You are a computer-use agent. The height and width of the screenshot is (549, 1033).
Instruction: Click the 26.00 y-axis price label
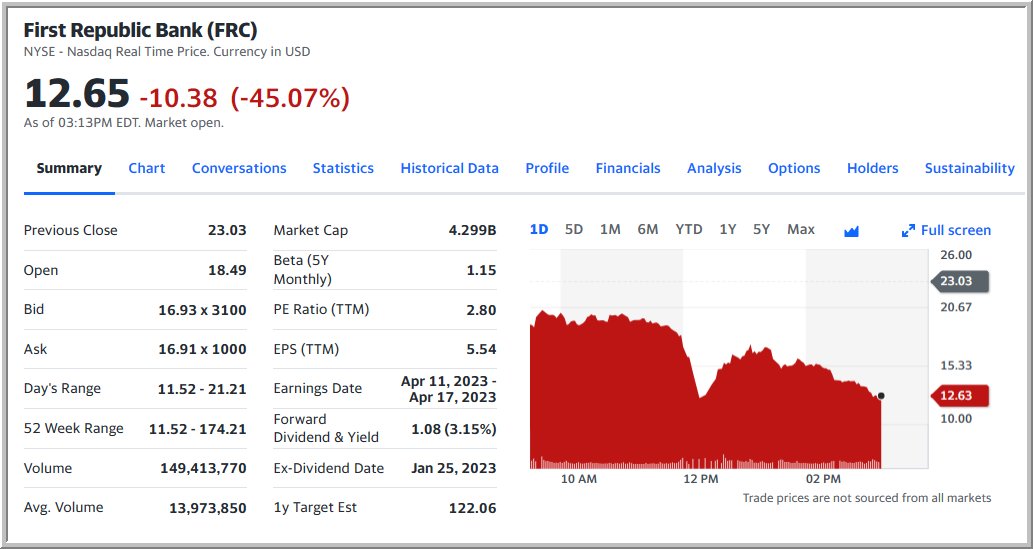(x=956, y=255)
